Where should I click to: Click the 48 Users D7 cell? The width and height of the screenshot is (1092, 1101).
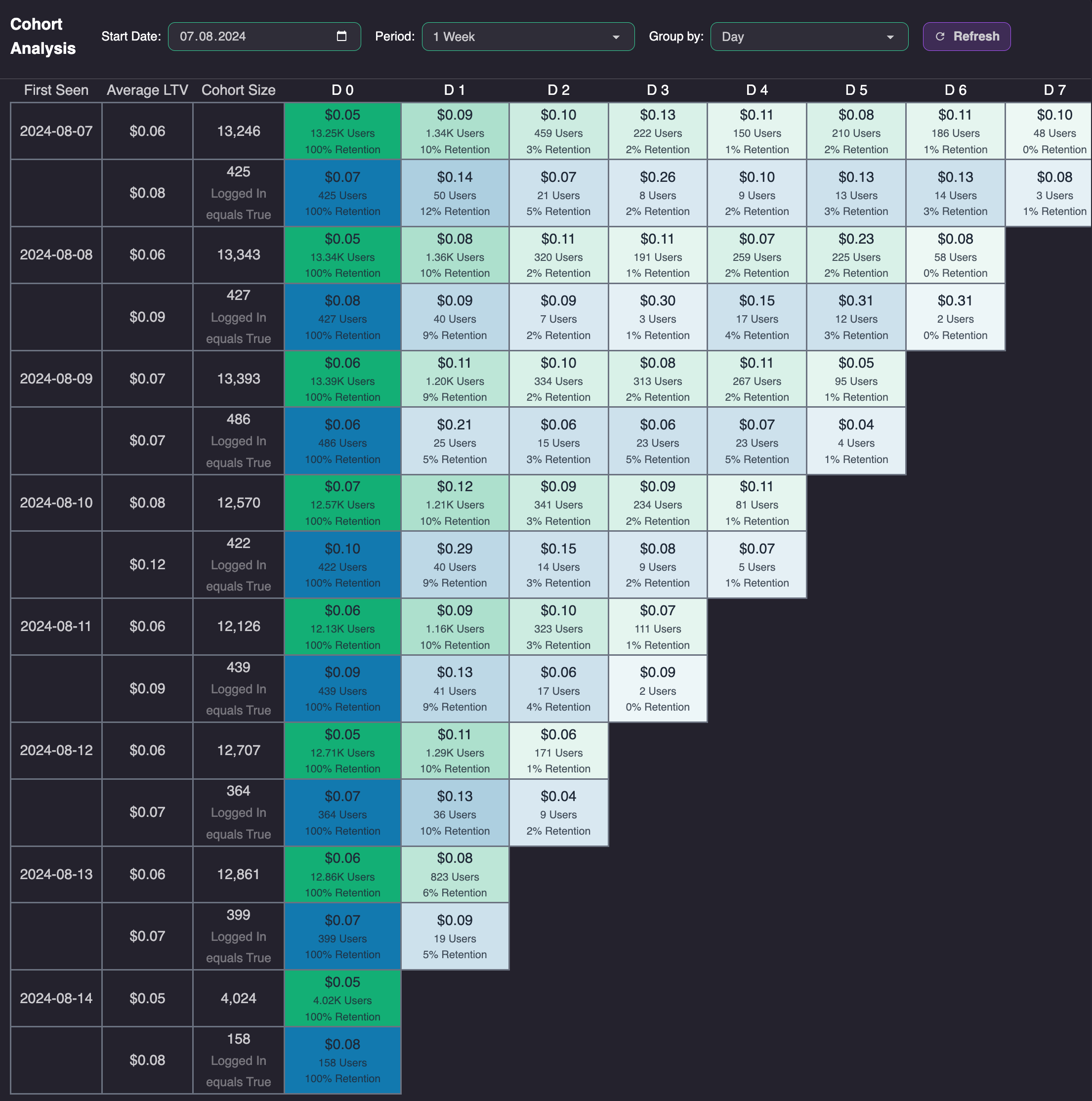tap(1054, 131)
